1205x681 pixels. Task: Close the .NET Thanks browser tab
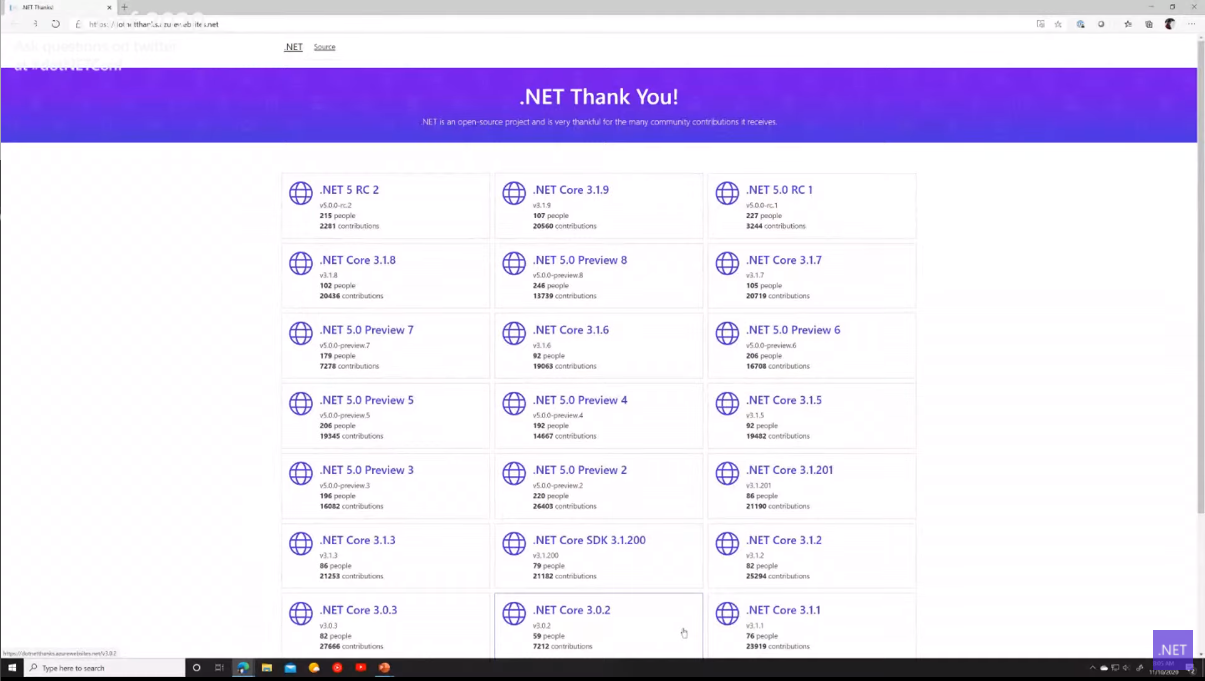tap(109, 7)
